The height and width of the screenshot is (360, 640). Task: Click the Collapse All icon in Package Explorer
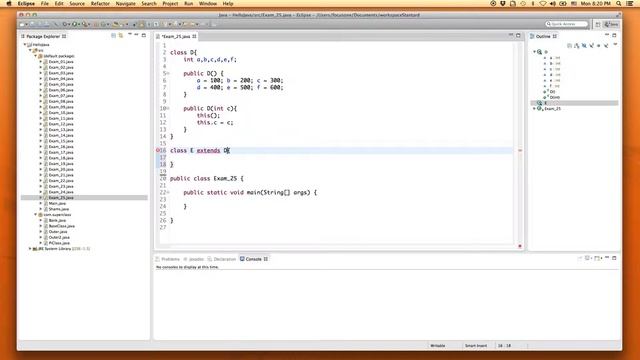click(113, 36)
